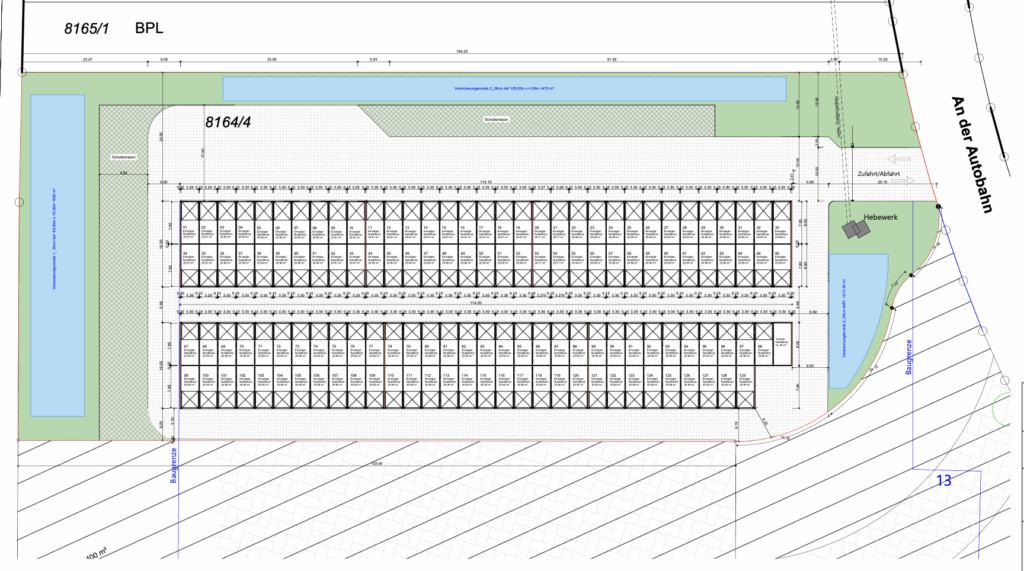Select parcel number 8164/4 label
The image size is (1024, 571).
226,122
